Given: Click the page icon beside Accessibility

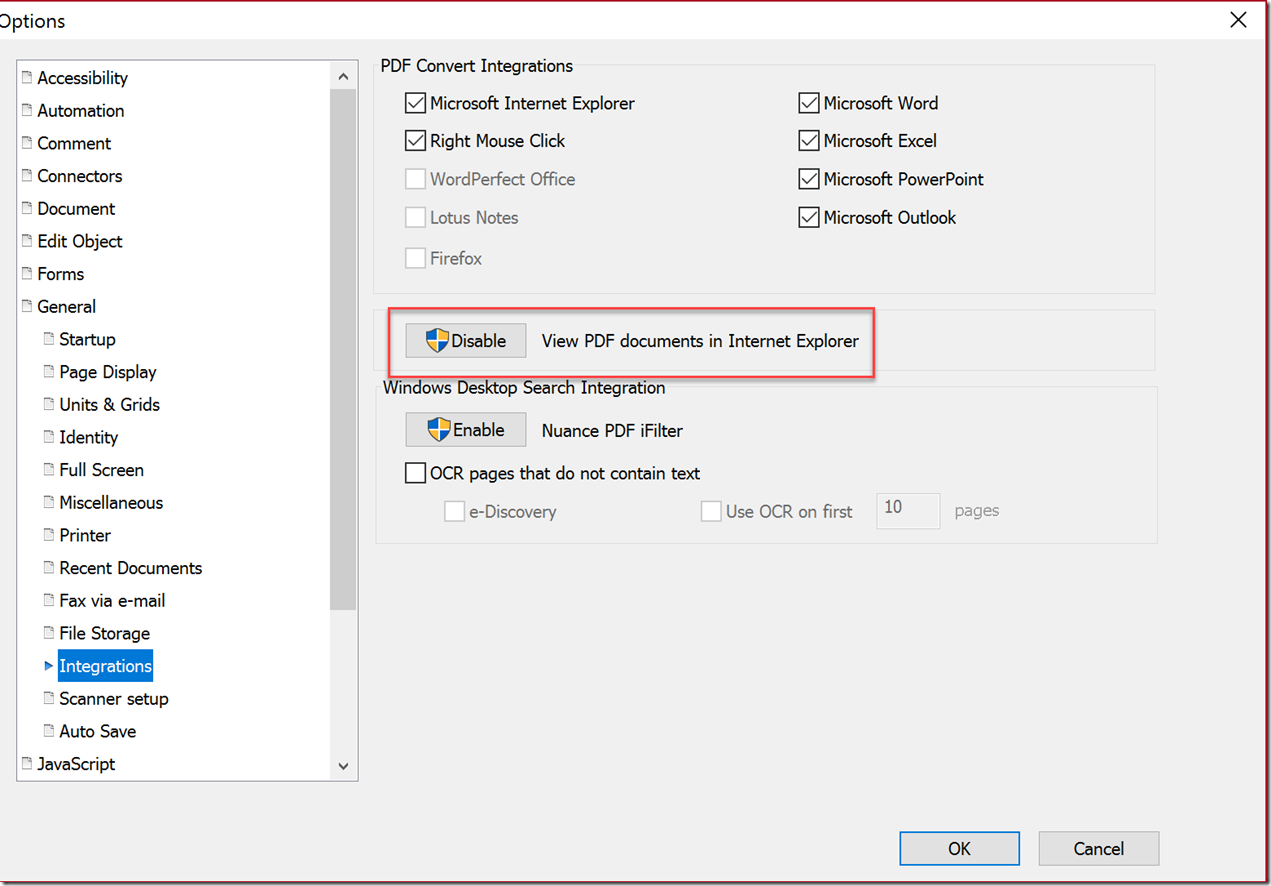Looking at the screenshot, I should 27,77.
